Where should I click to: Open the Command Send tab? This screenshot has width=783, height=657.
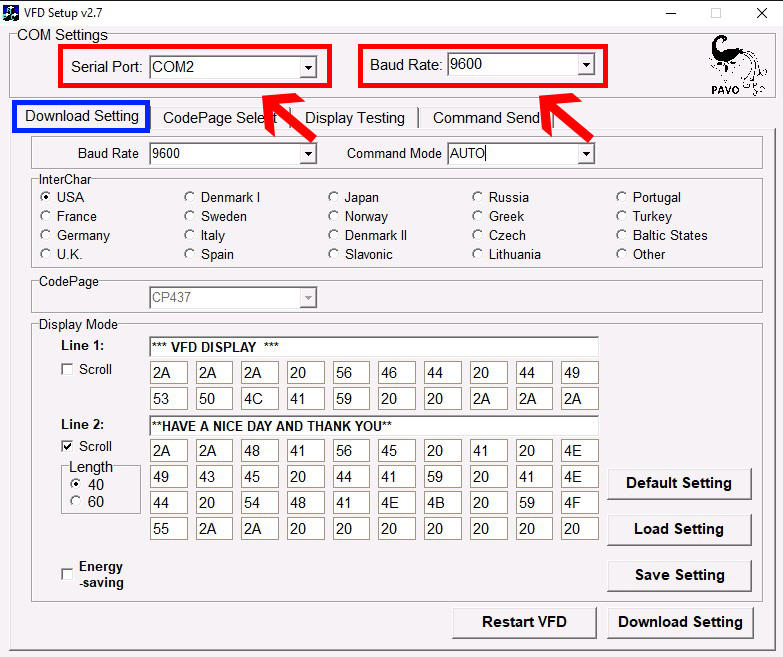click(x=486, y=118)
